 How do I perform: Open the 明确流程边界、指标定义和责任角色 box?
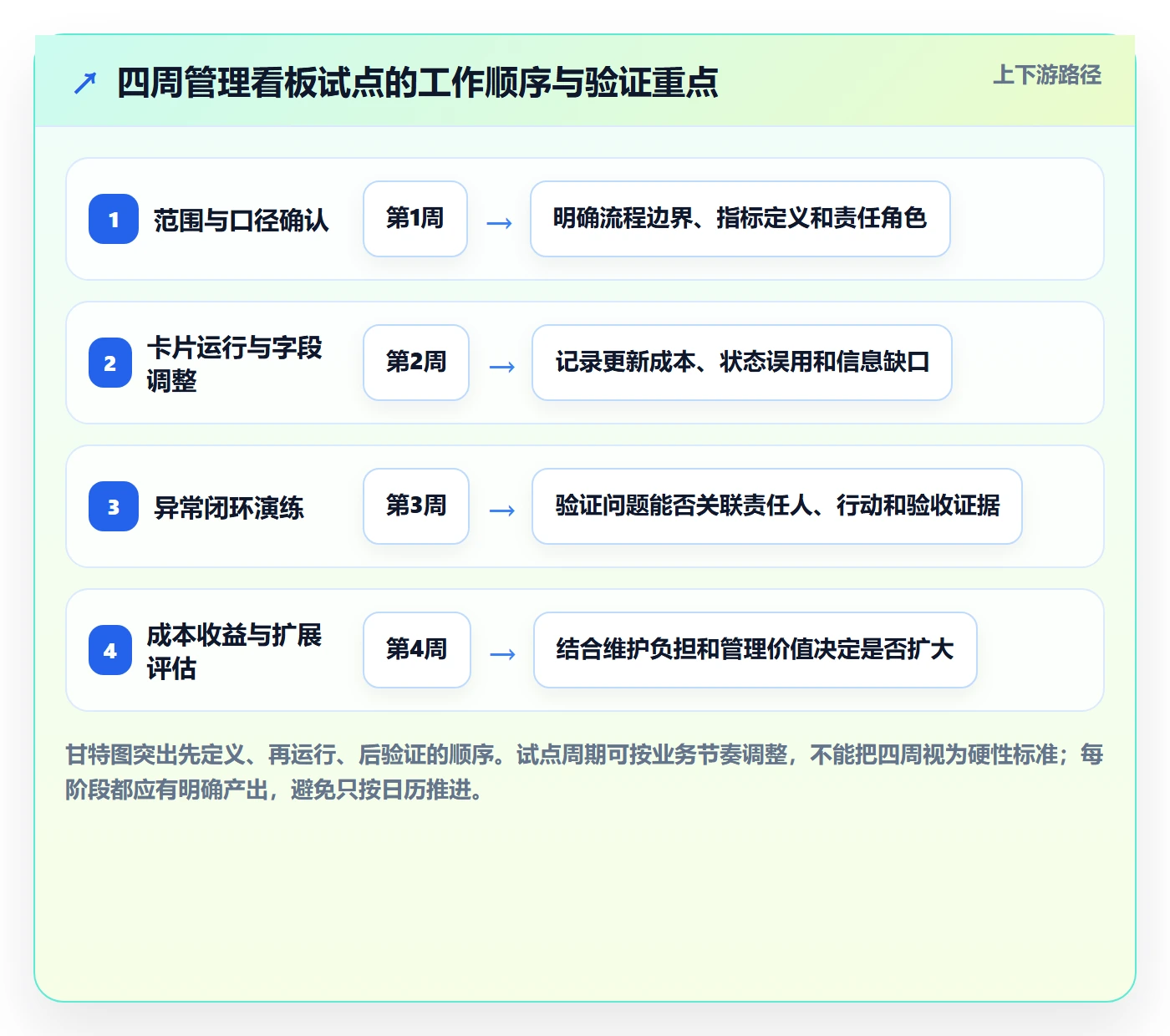[740, 219]
